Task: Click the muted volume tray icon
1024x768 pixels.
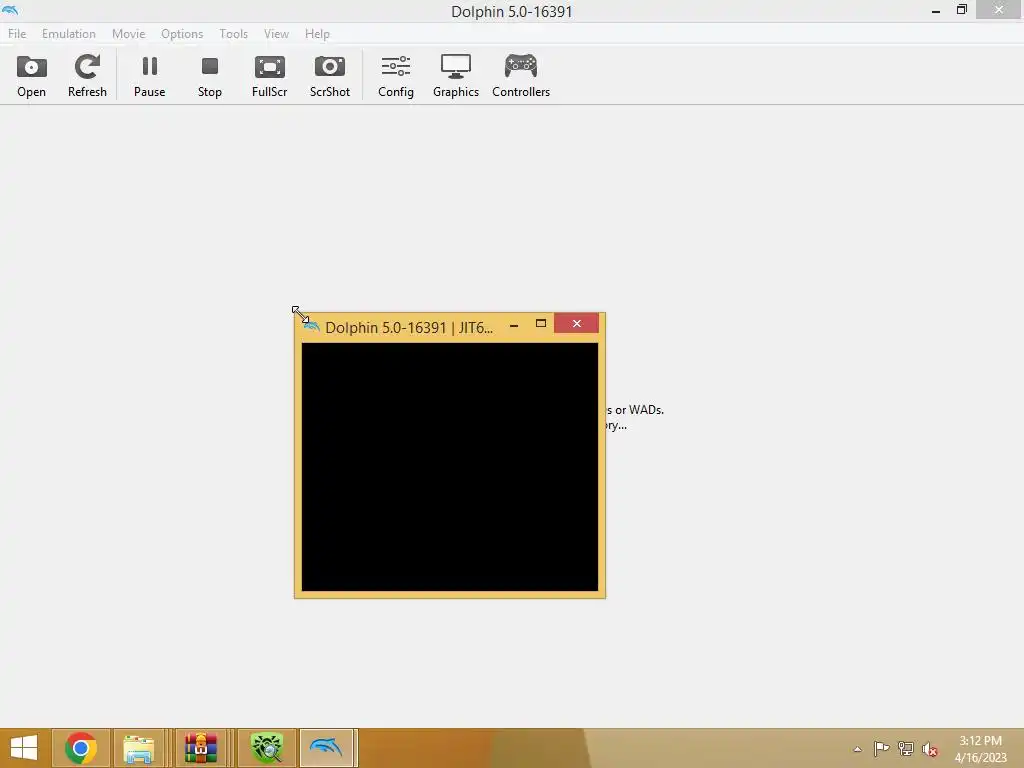Action: coord(929,749)
